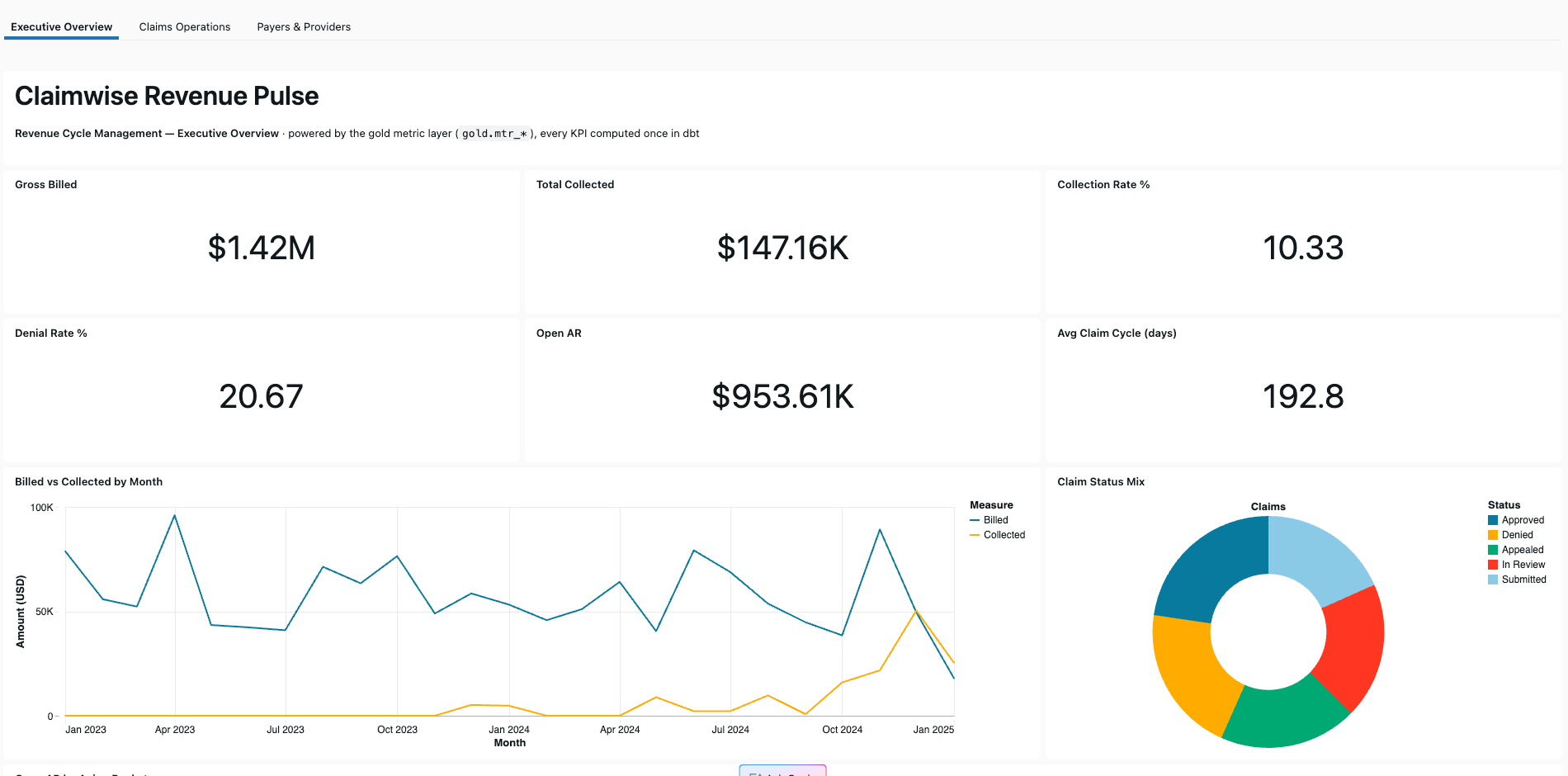Image resolution: width=1568 pixels, height=776 pixels.
Task: Switch to the Claims Operations tab
Action: tap(185, 26)
